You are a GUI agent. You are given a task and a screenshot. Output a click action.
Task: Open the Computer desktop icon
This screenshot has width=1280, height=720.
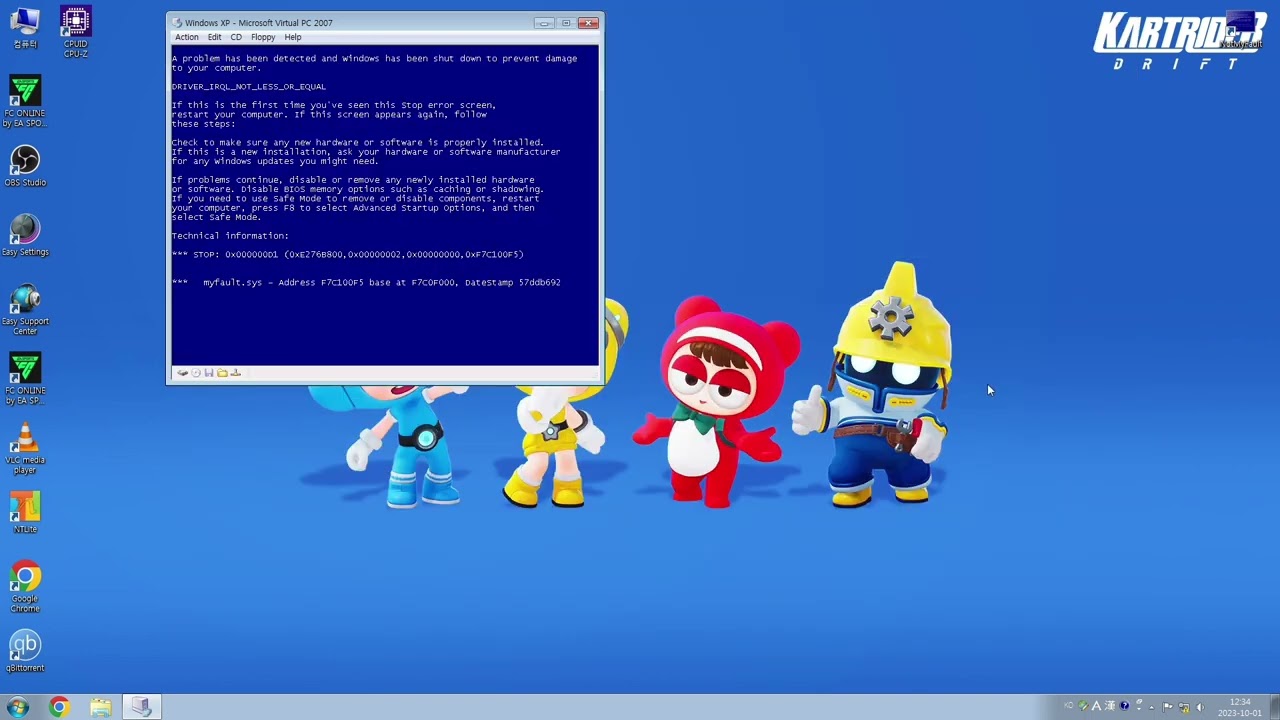tap(25, 28)
